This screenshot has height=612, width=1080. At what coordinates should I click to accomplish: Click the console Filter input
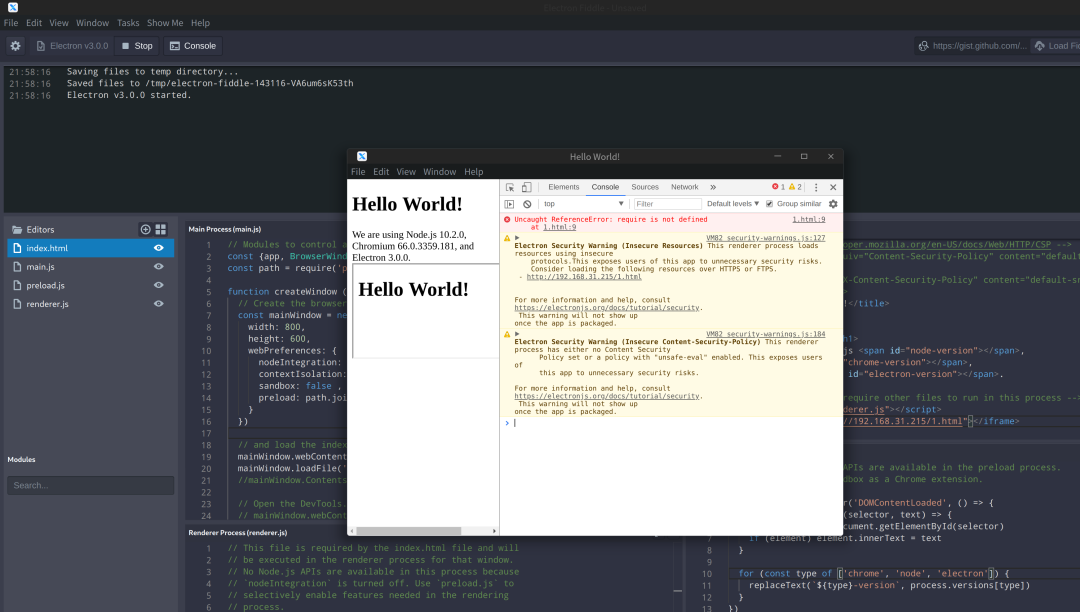667,204
